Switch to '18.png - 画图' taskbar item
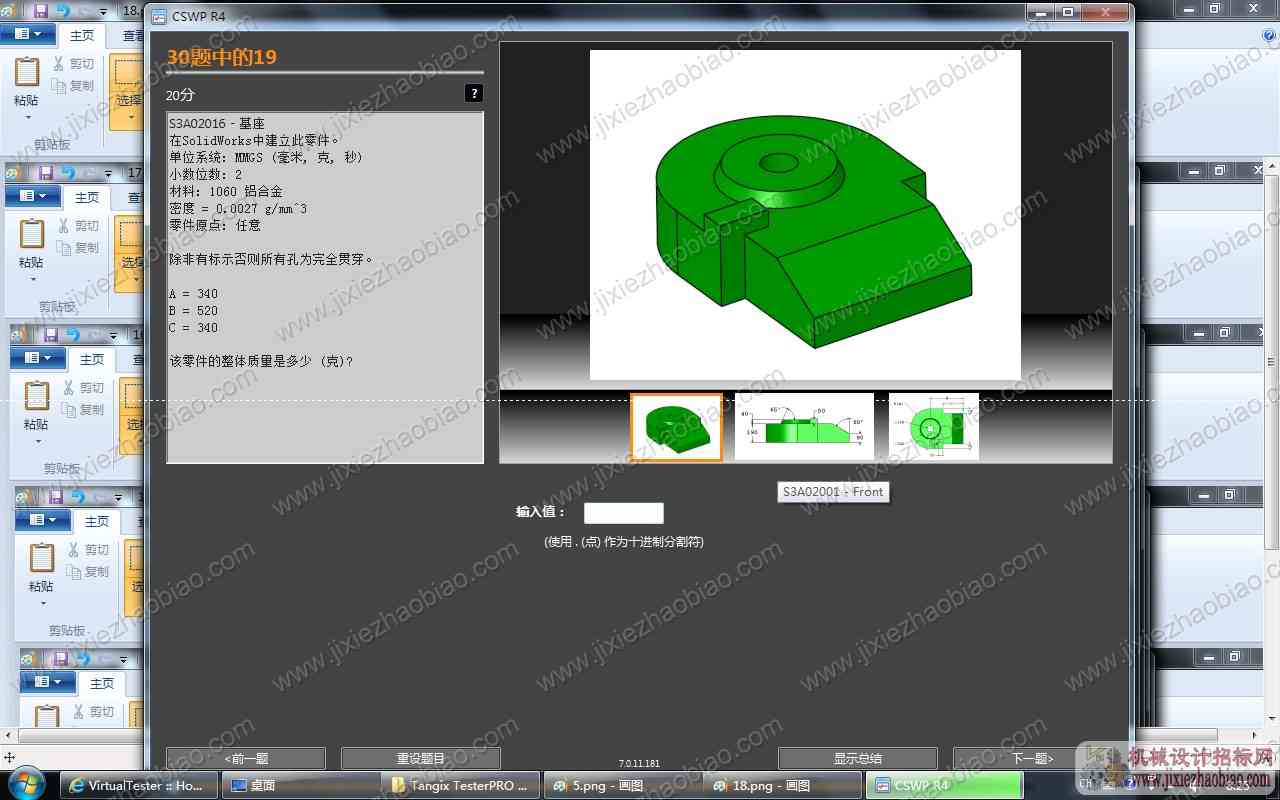This screenshot has width=1280, height=800. pyautogui.click(x=783, y=785)
